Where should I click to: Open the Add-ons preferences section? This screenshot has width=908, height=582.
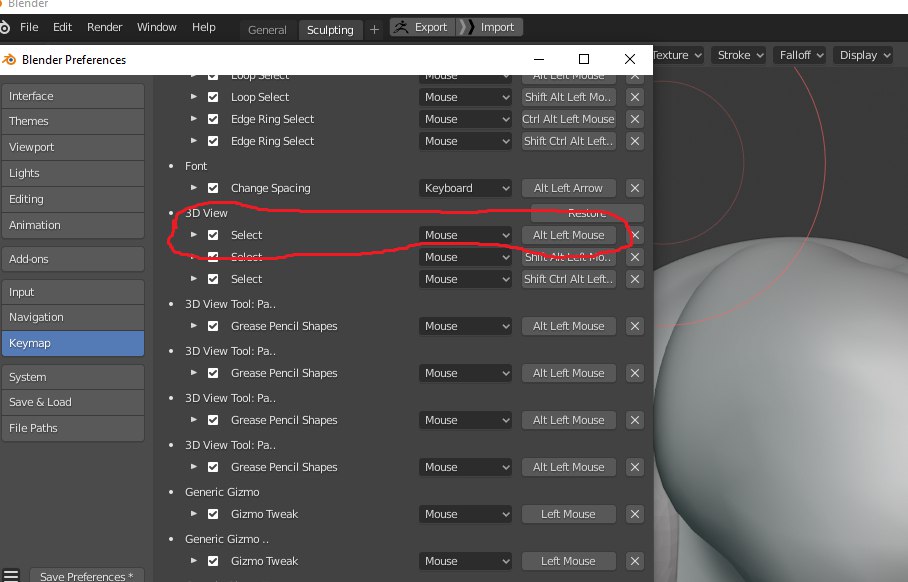coord(73,259)
